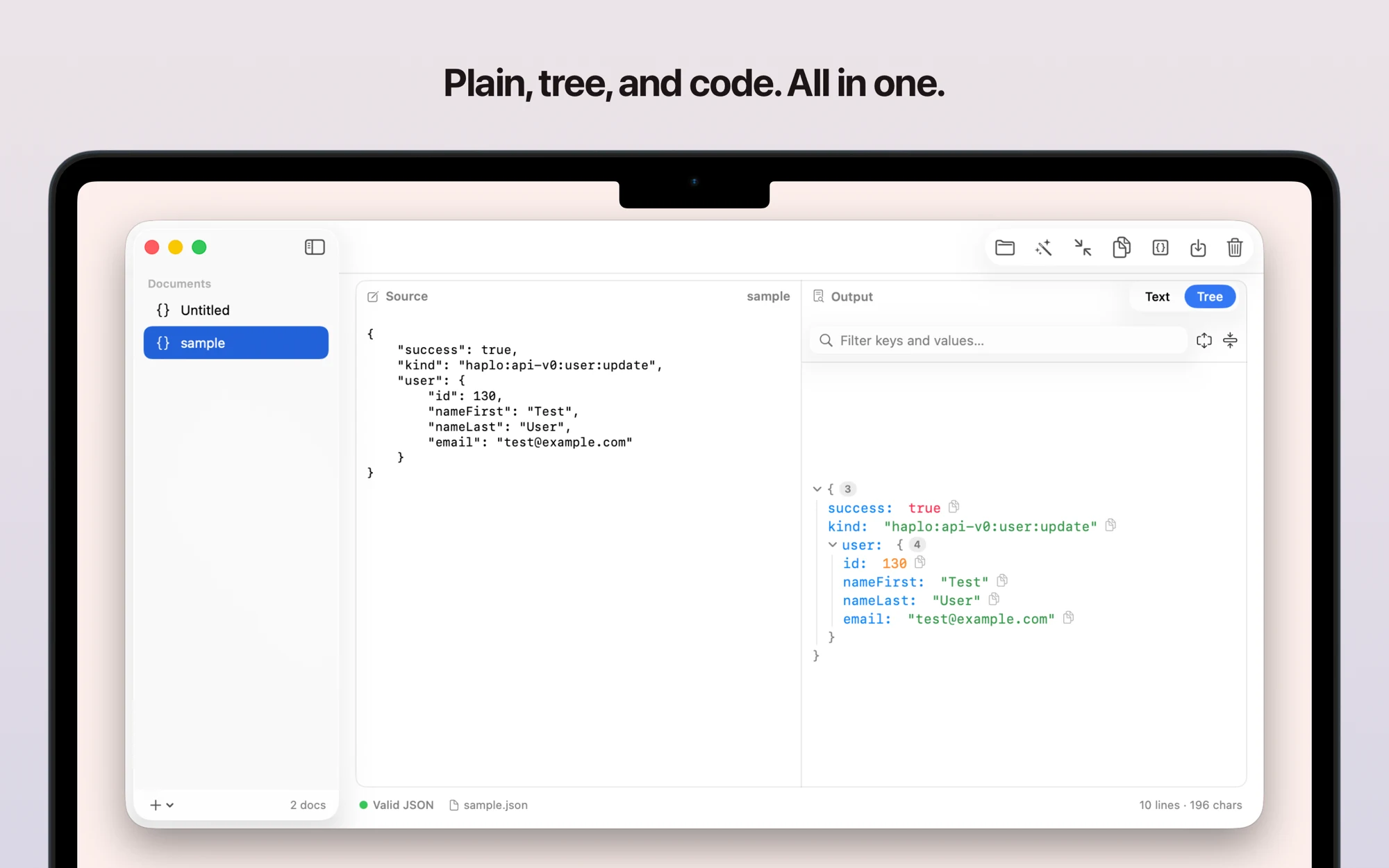Click into the Source editor text
Viewport: 1389px width, 868px height.
click(x=515, y=403)
